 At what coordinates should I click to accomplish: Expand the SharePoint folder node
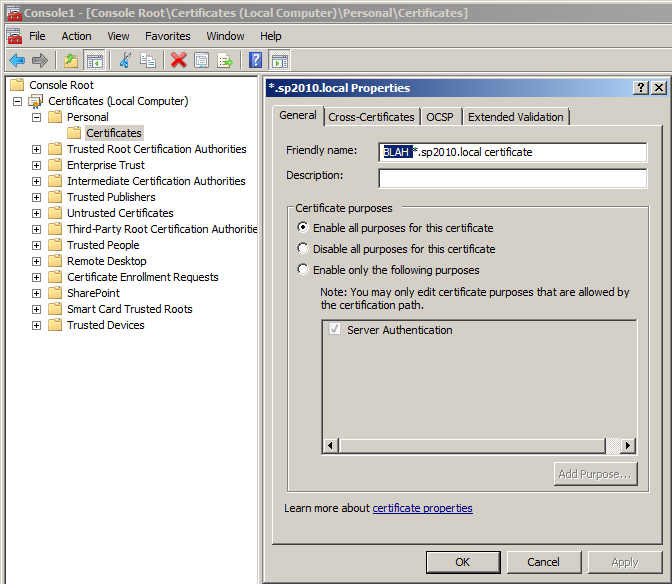coord(37,293)
